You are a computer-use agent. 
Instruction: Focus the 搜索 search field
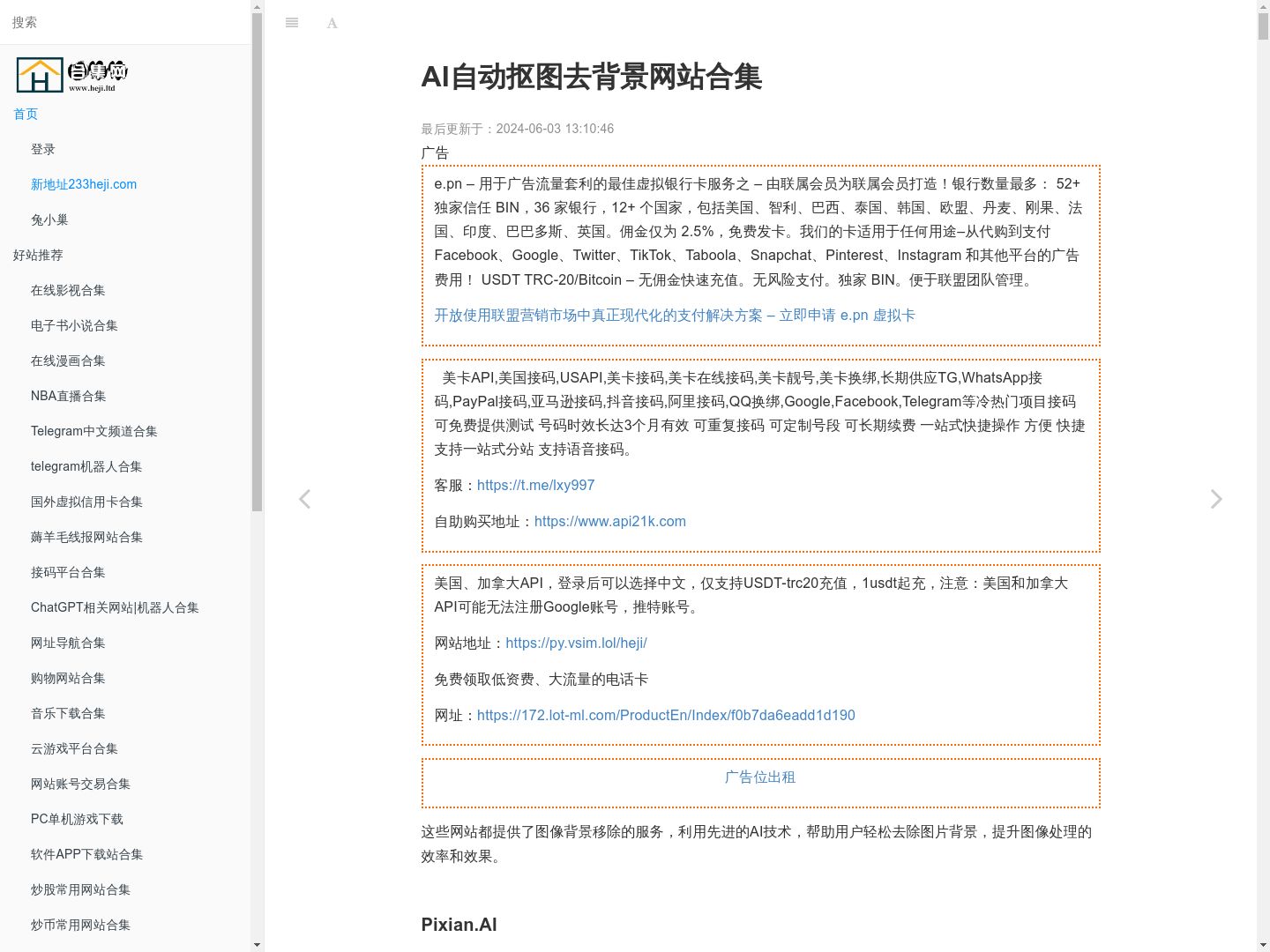tap(125, 22)
